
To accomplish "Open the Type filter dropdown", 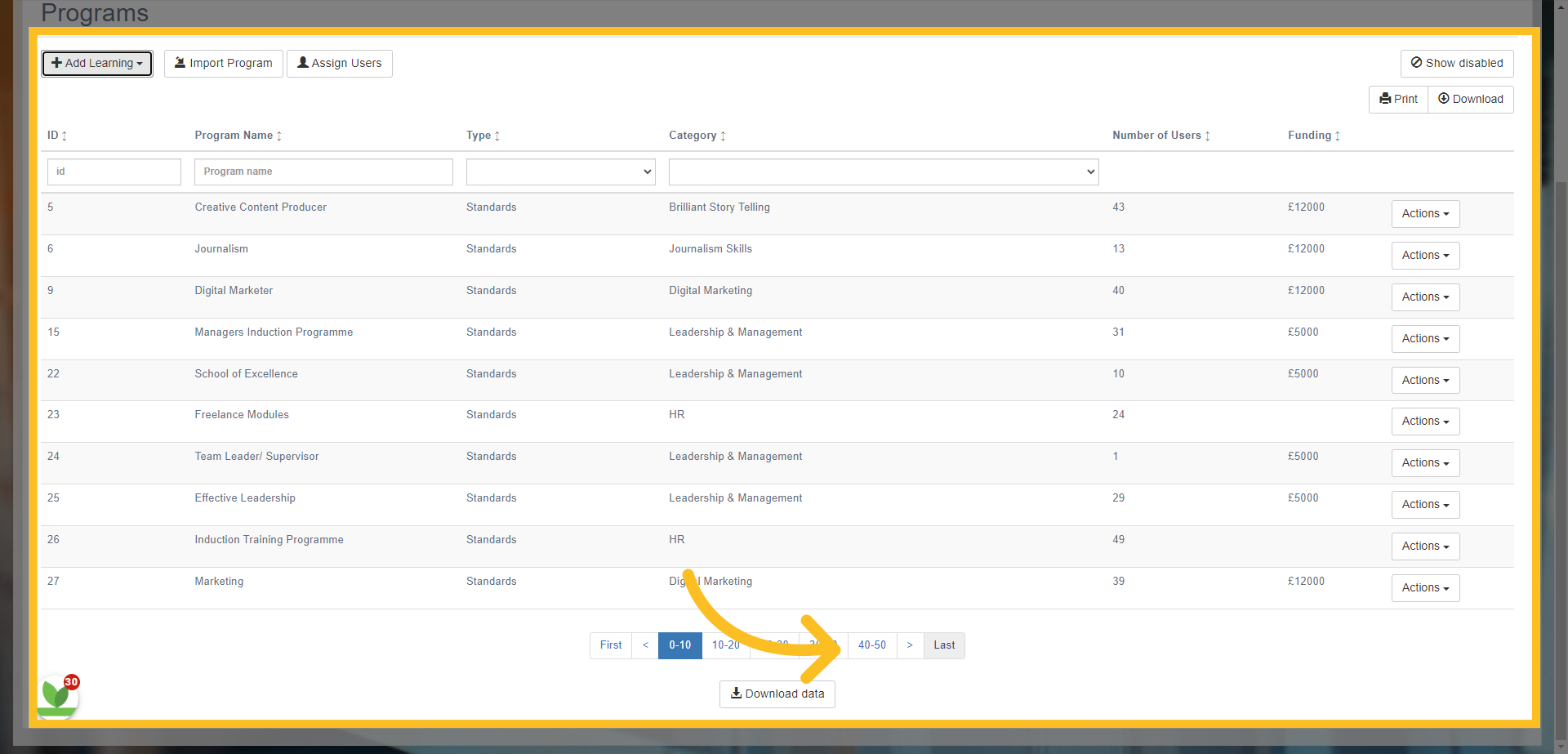I will (x=561, y=172).
